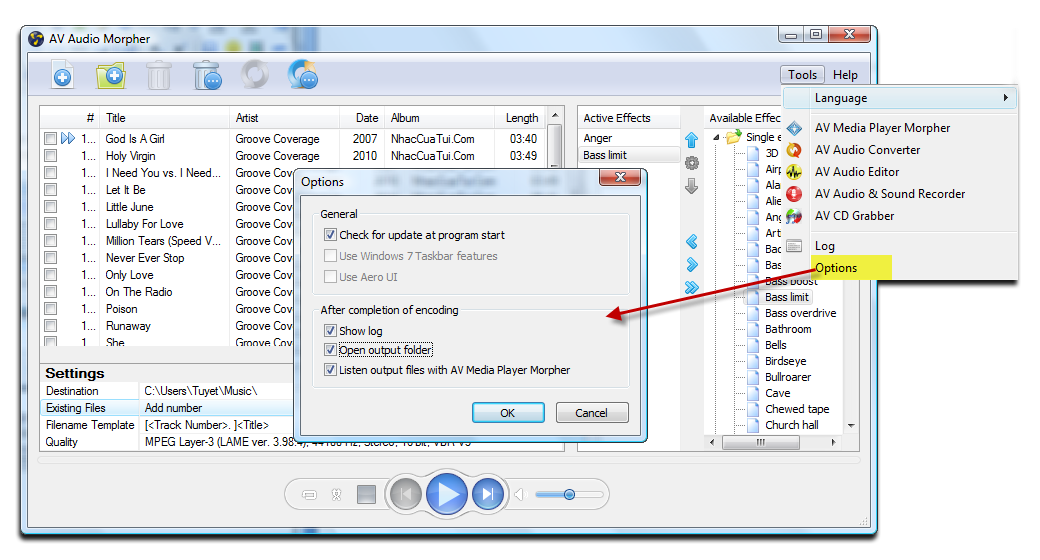
Task: Toggle Check for update at program start
Action: [x=330, y=235]
